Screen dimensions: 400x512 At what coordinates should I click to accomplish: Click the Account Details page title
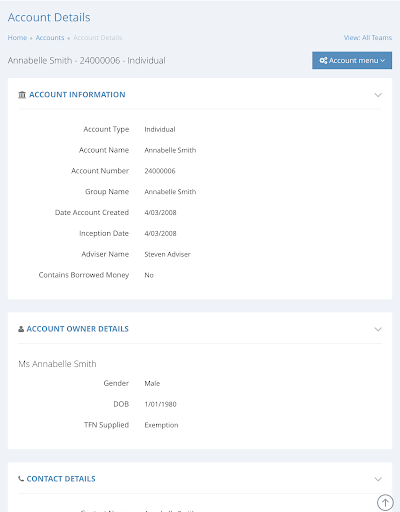tap(49, 17)
